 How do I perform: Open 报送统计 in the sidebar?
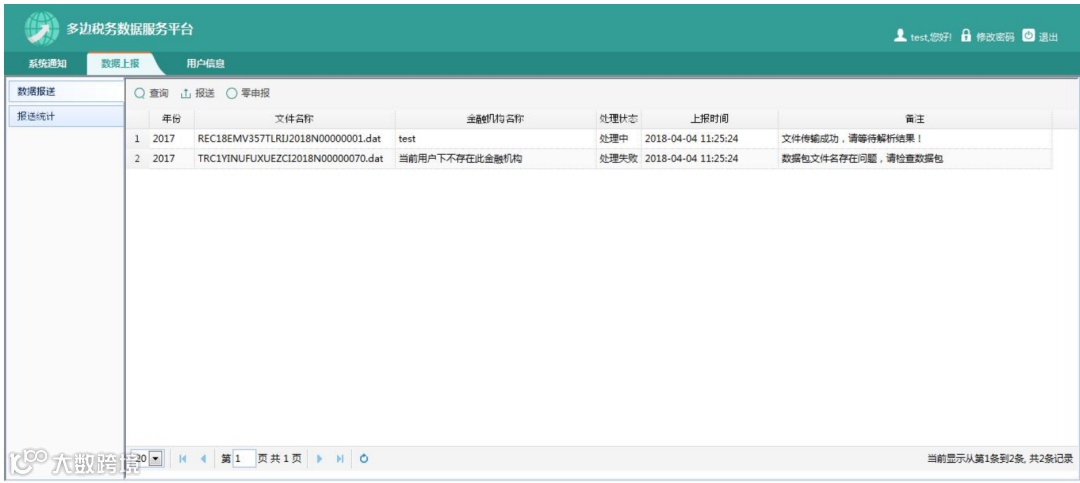point(65,116)
